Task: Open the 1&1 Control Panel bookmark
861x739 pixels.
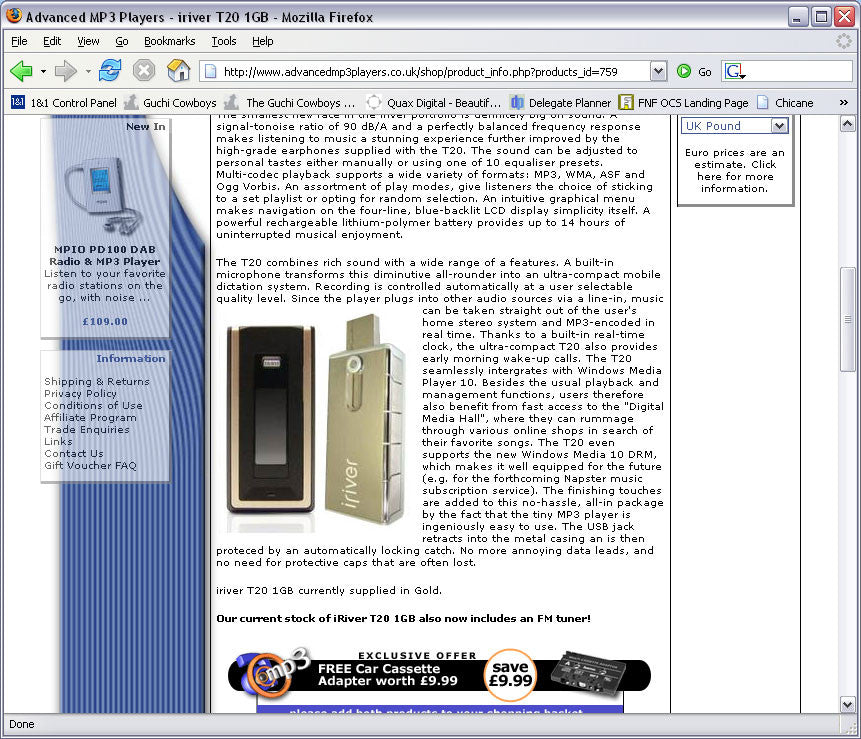Action: pyautogui.click(x=64, y=102)
